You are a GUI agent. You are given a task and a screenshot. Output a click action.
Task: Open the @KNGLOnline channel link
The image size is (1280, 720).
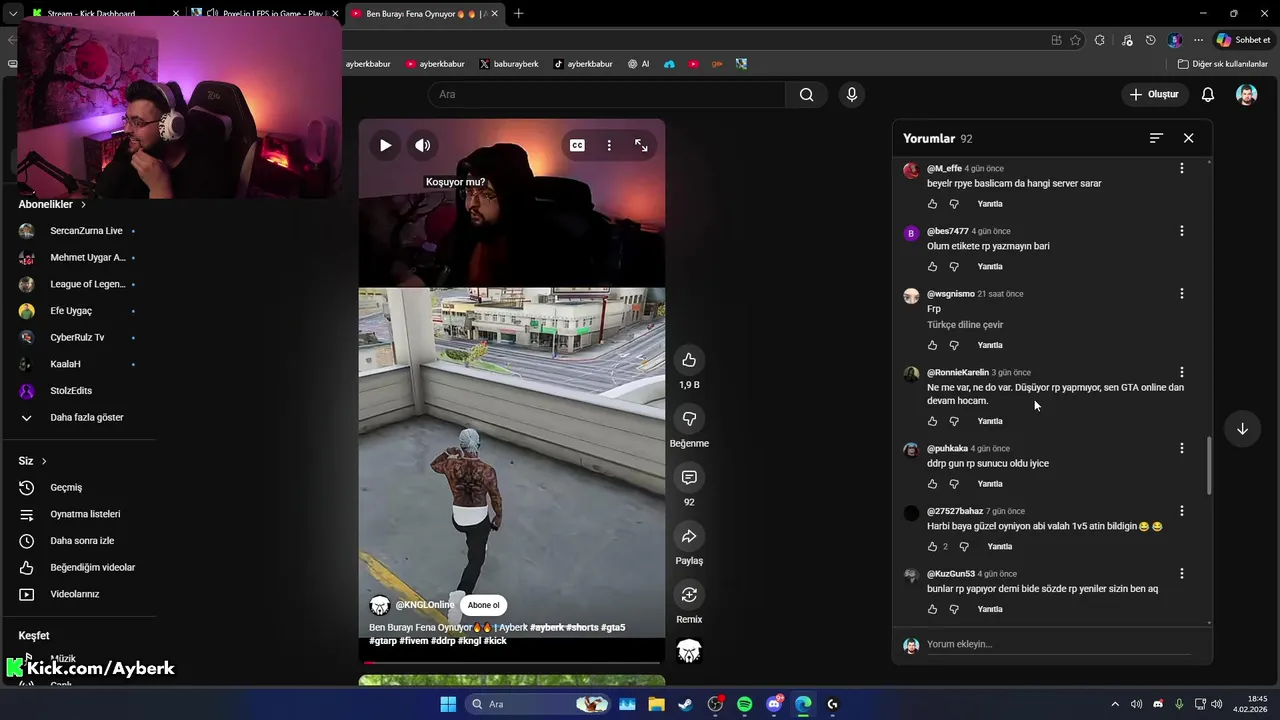[425, 605]
